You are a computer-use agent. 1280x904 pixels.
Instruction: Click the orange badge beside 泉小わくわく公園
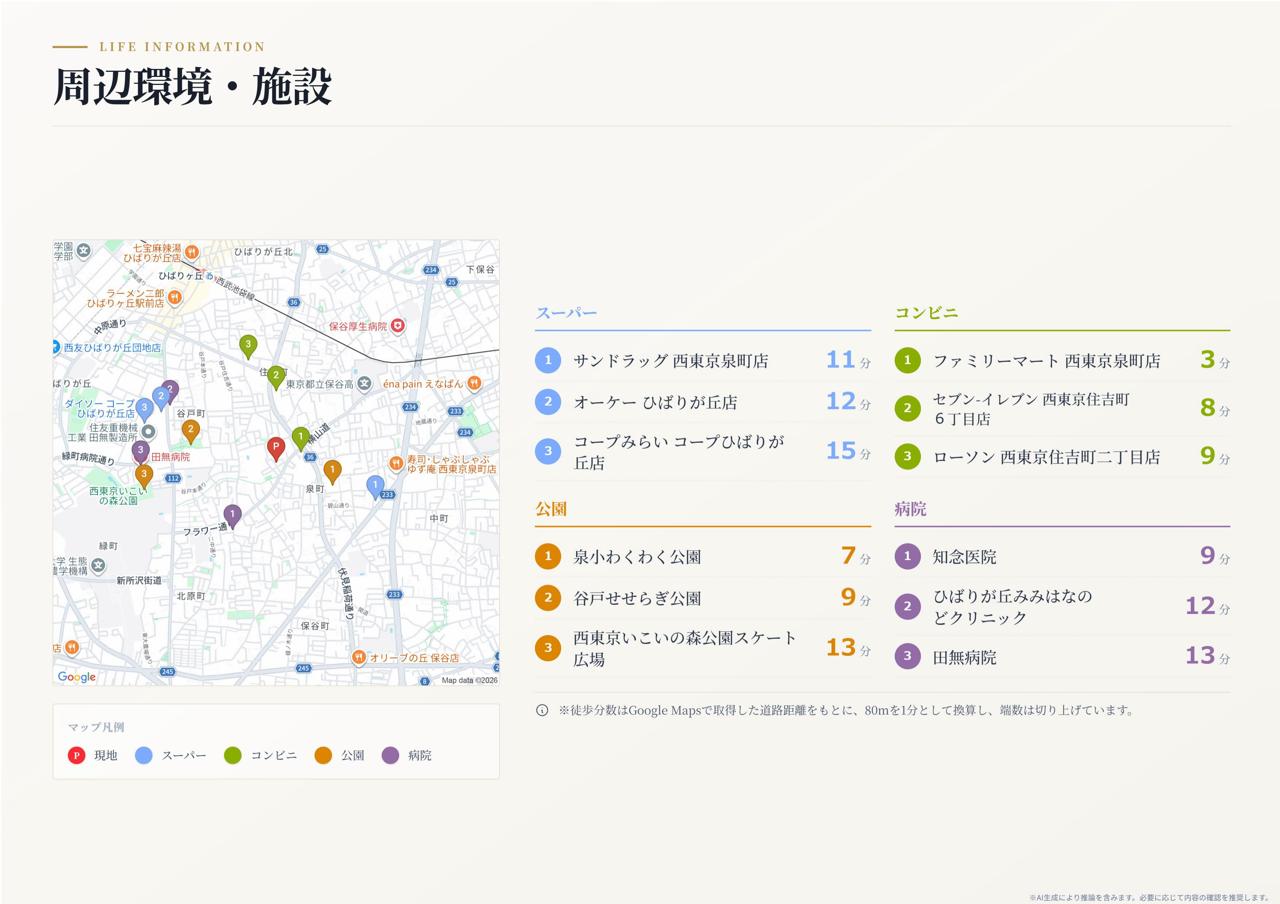pyautogui.click(x=548, y=556)
